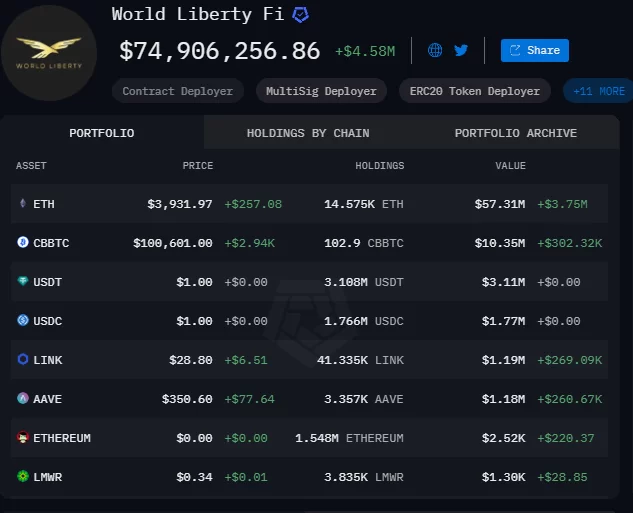
Task: Click the World Liberty logo avatar
Action: [49, 53]
